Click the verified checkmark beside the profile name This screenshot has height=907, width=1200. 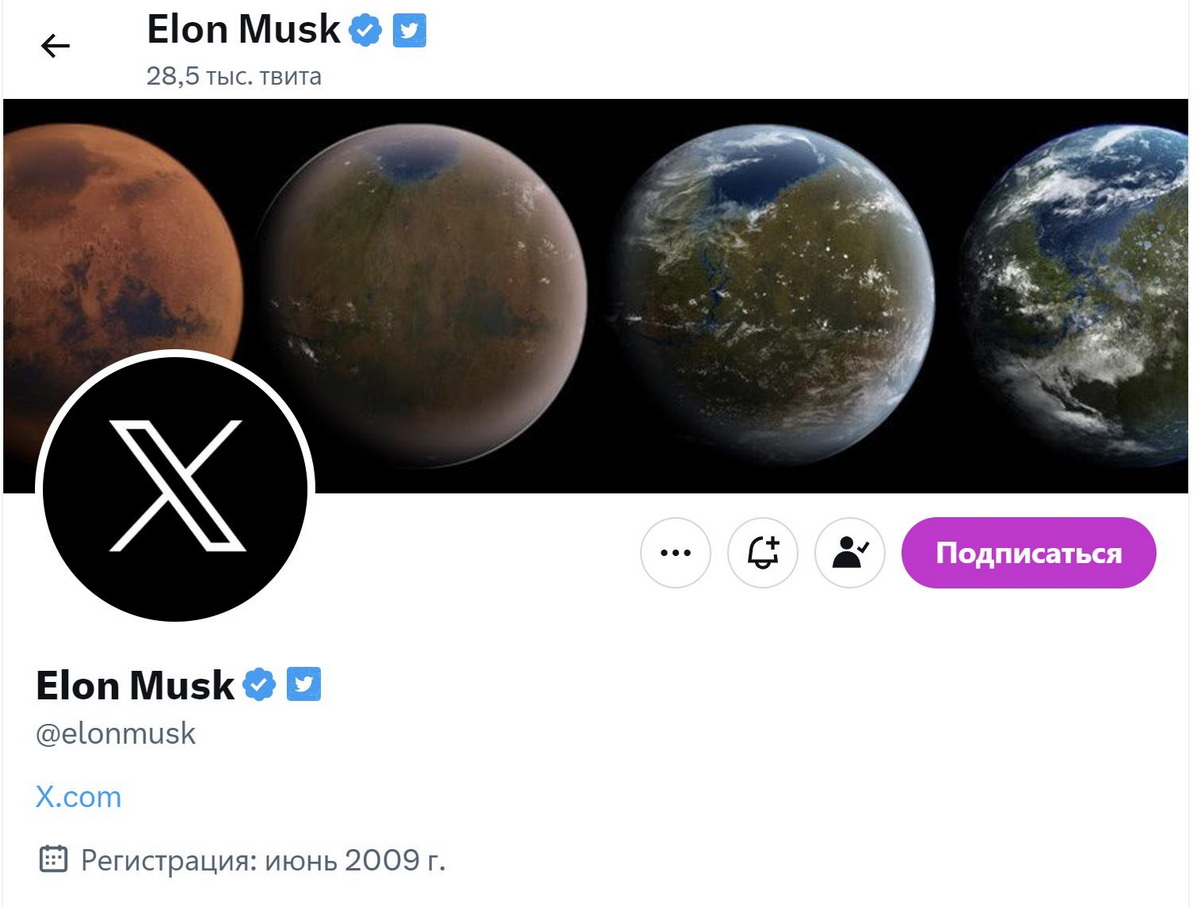click(259, 685)
